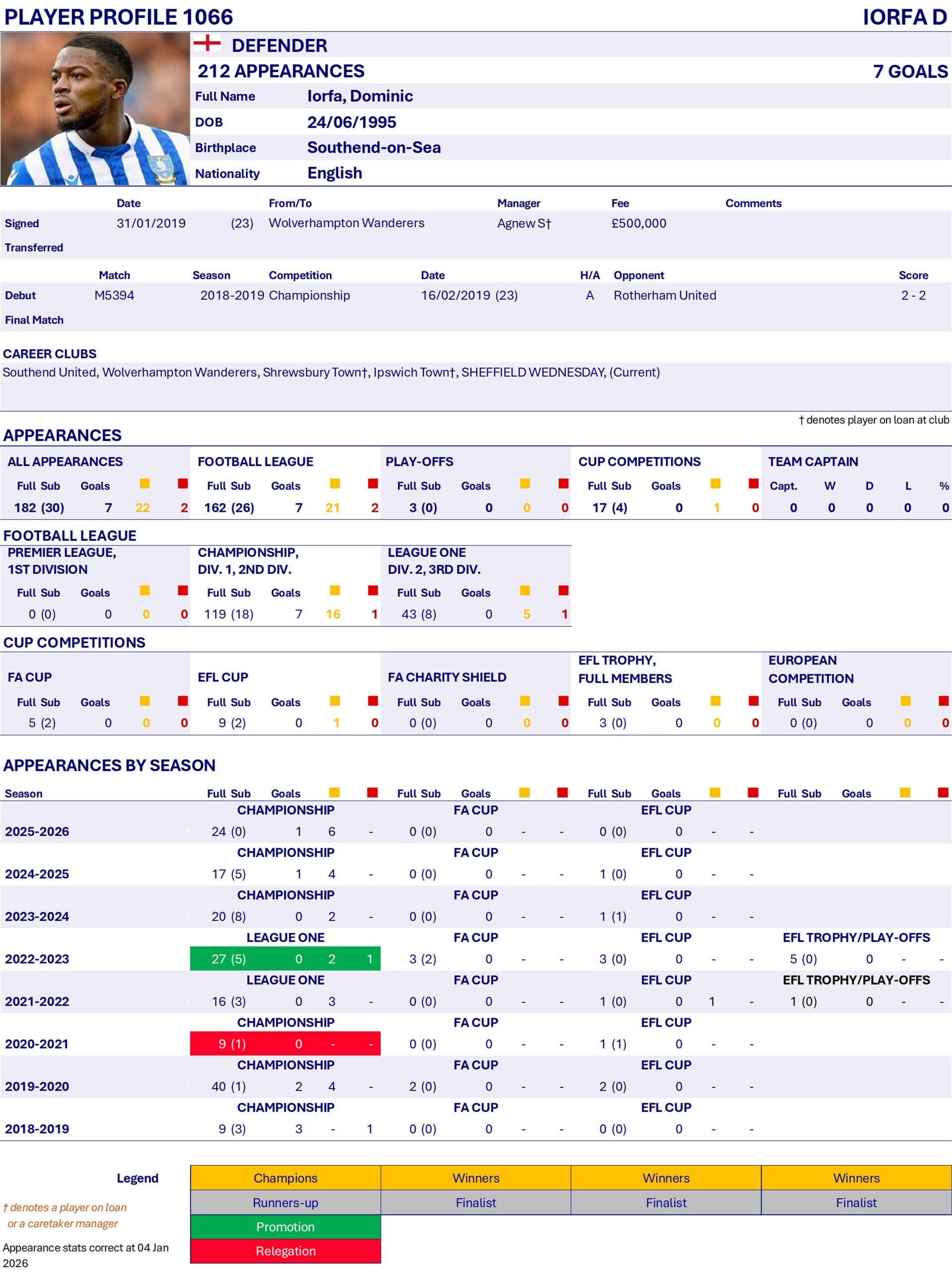952x1288 pixels.
Task: Click the red card icon under All Appearances
Action: click(x=183, y=484)
